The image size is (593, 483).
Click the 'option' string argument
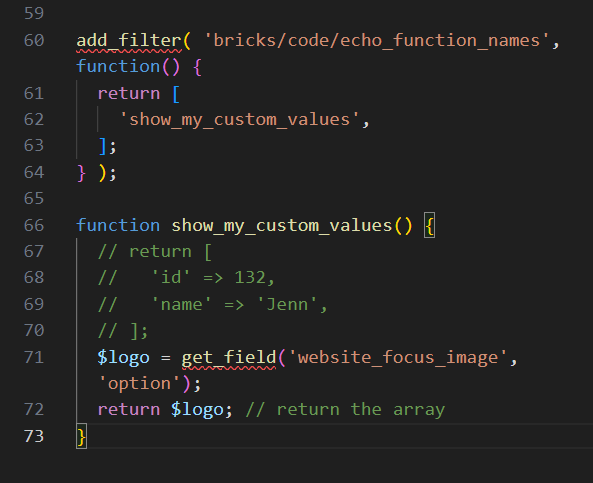click(x=140, y=384)
